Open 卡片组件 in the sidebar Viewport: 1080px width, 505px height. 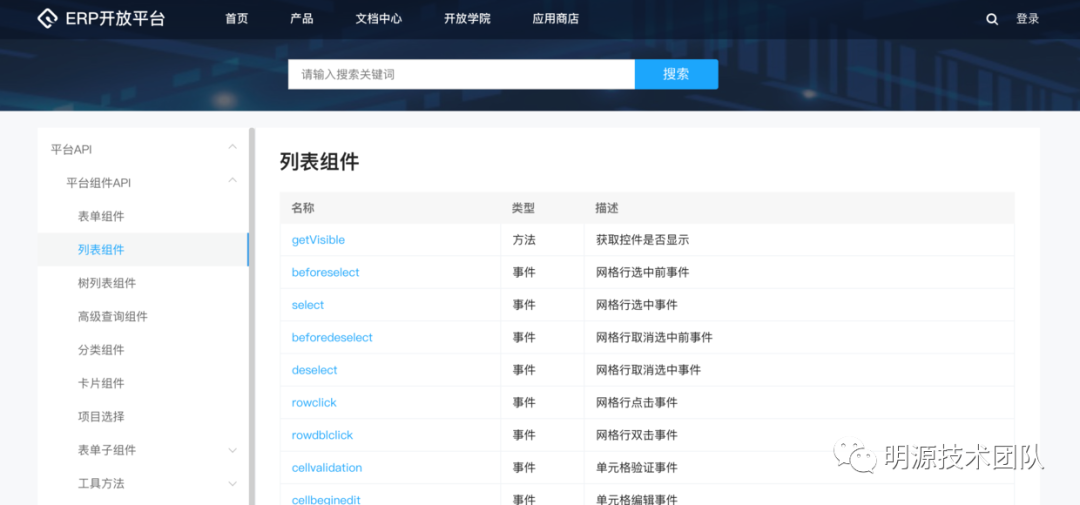101,383
